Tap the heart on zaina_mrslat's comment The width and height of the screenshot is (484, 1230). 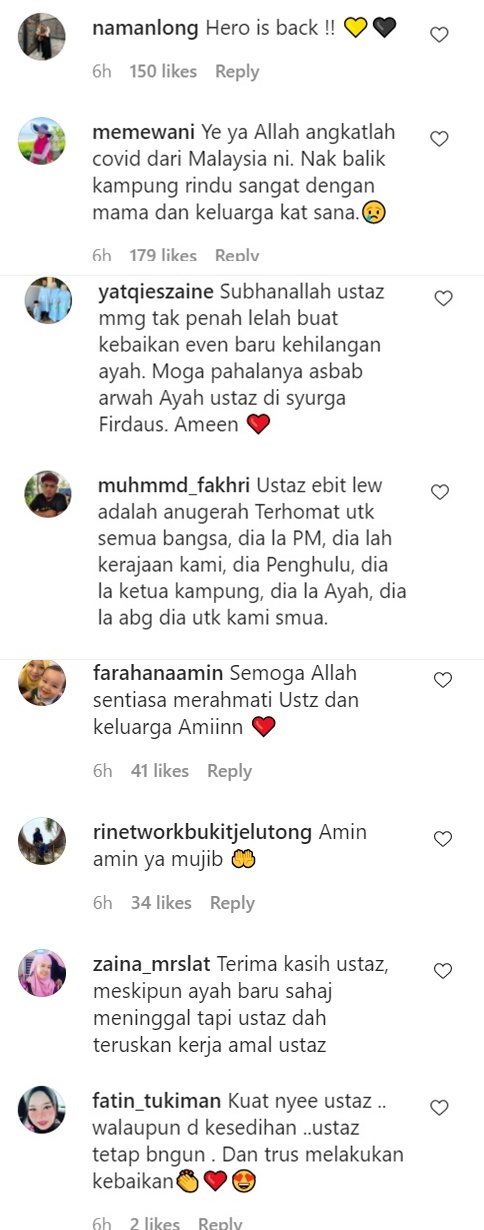[443, 970]
